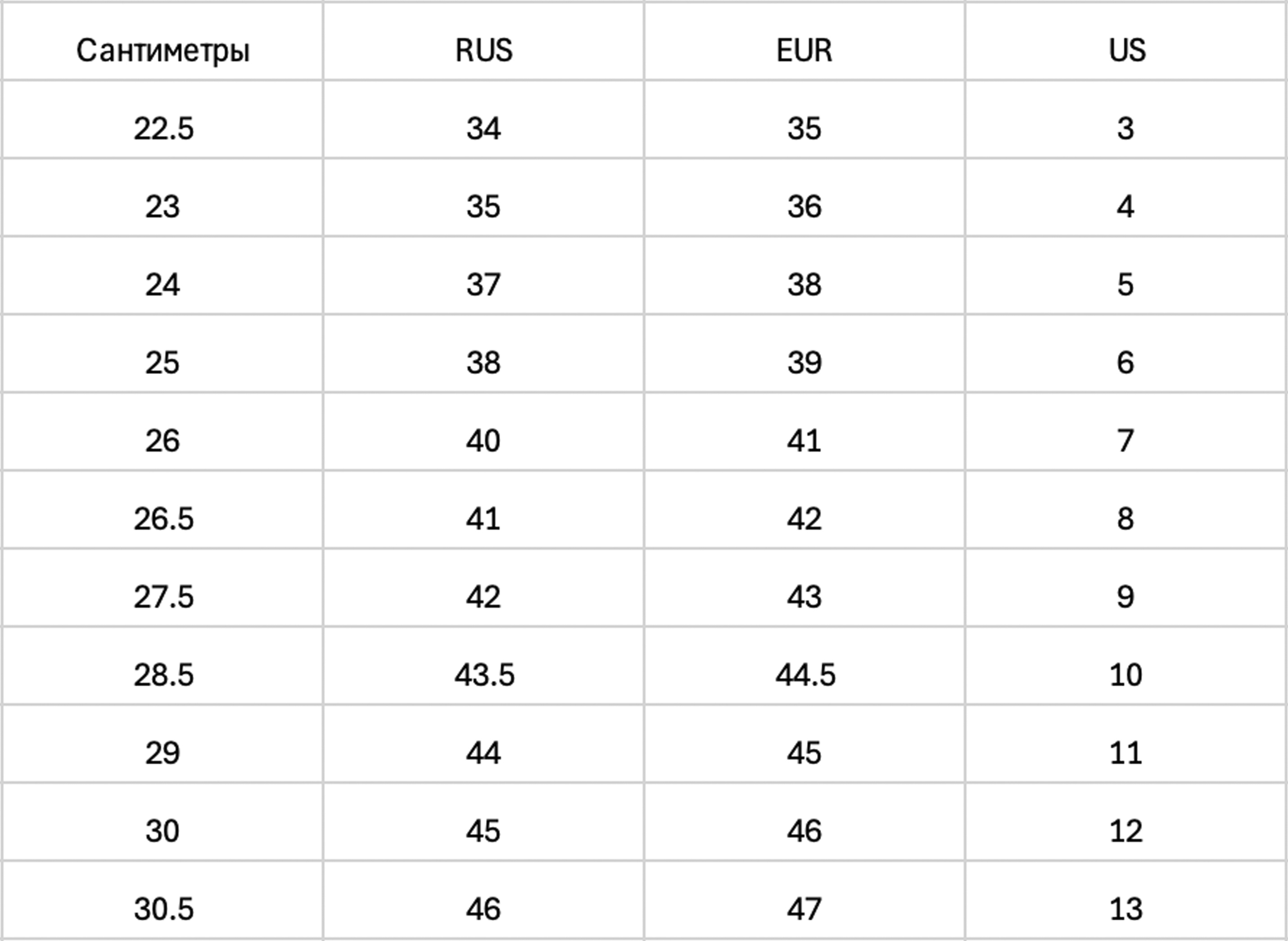Select the 22.5 centimeters cell

[x=163, y=120]
